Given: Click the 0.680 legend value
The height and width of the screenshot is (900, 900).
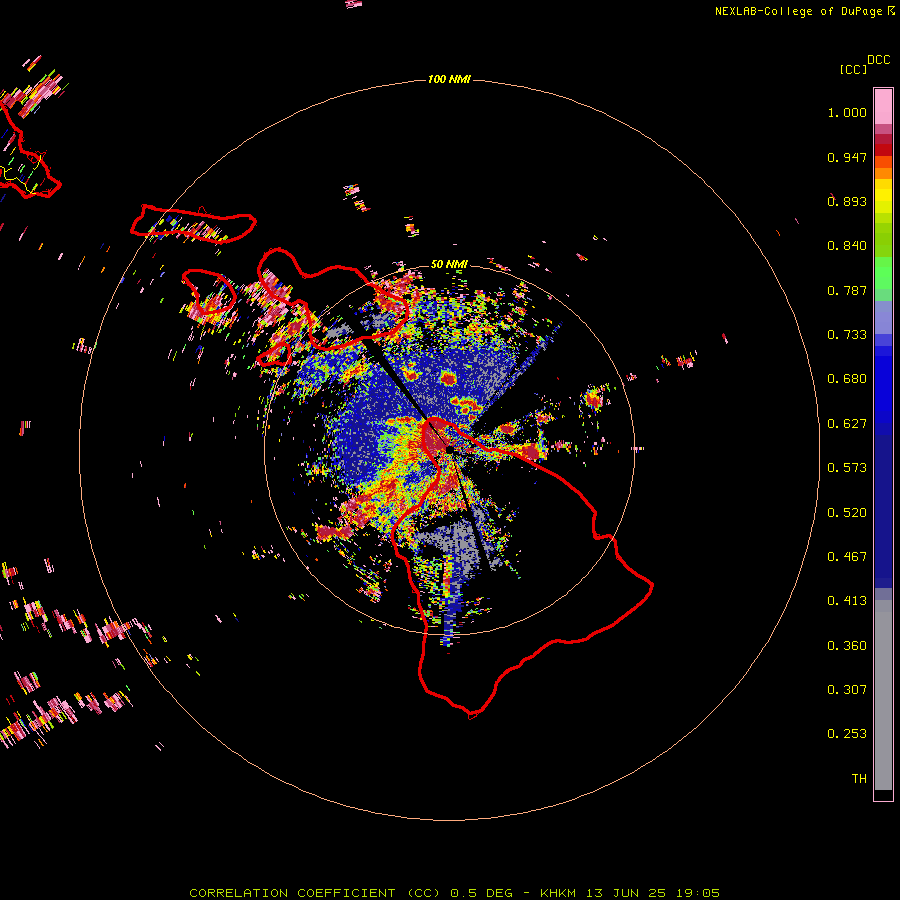Looking at the screenshot, I should coord(847,379).
